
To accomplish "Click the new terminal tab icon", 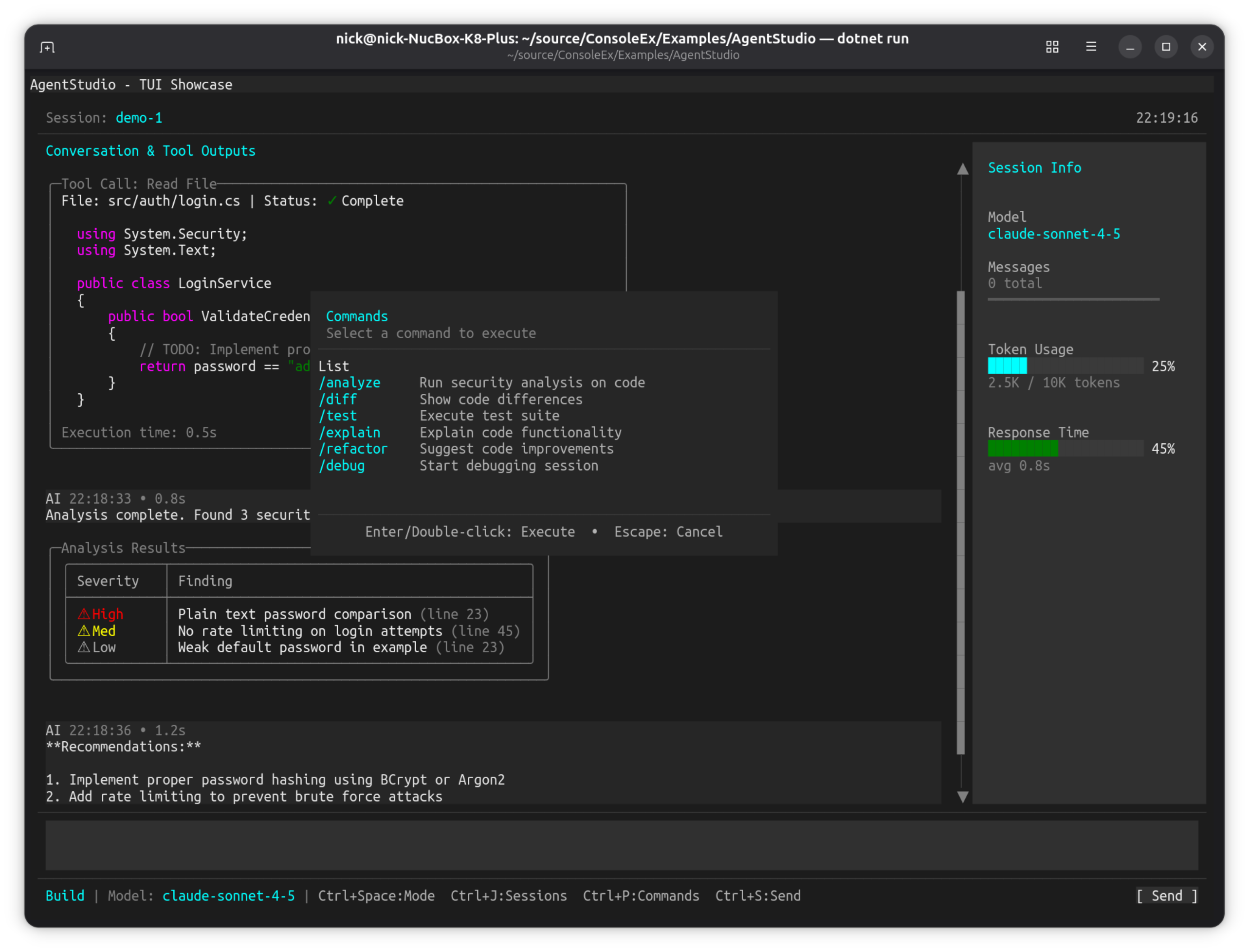I will [48, 47].
